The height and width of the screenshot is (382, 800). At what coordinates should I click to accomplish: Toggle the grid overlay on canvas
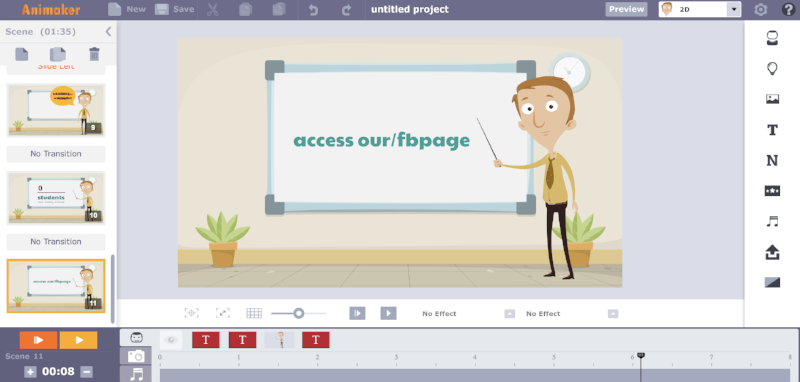(254, 313)
